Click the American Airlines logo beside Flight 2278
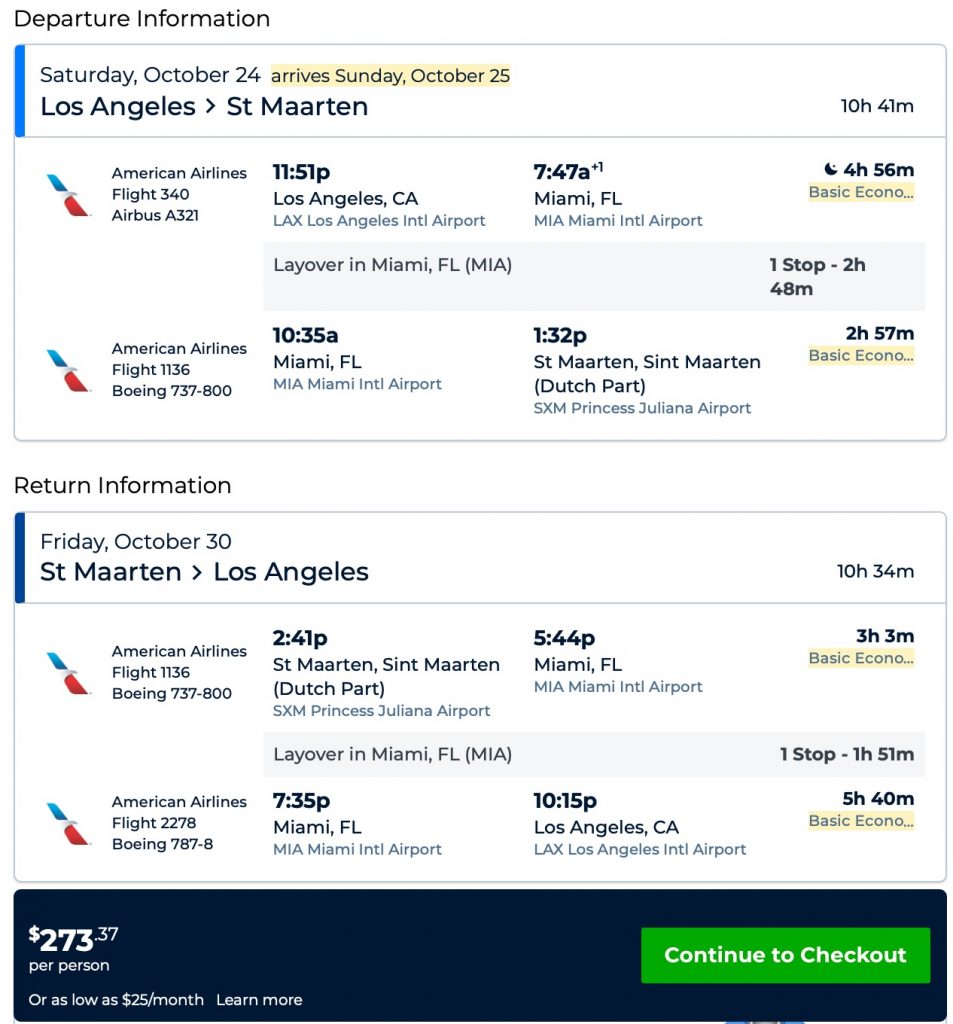 [x=68, y=824]
